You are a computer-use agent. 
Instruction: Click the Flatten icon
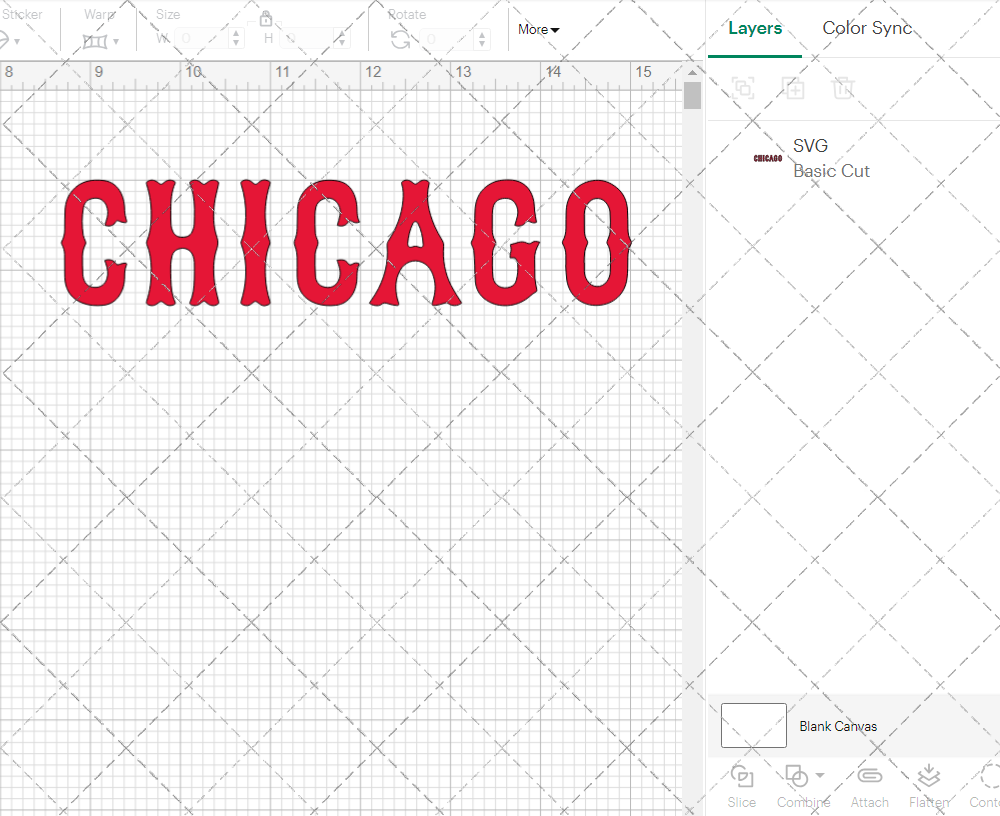pos(928,777)
